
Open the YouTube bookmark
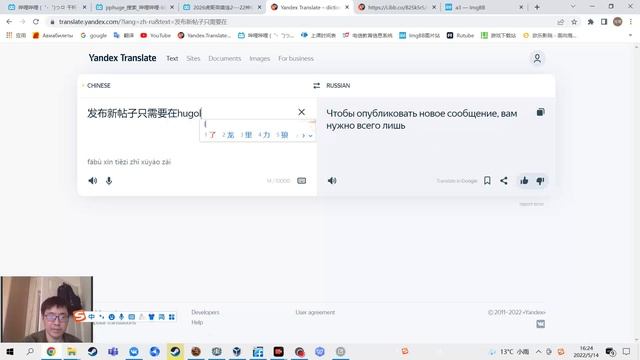click(x=156, y=36)
